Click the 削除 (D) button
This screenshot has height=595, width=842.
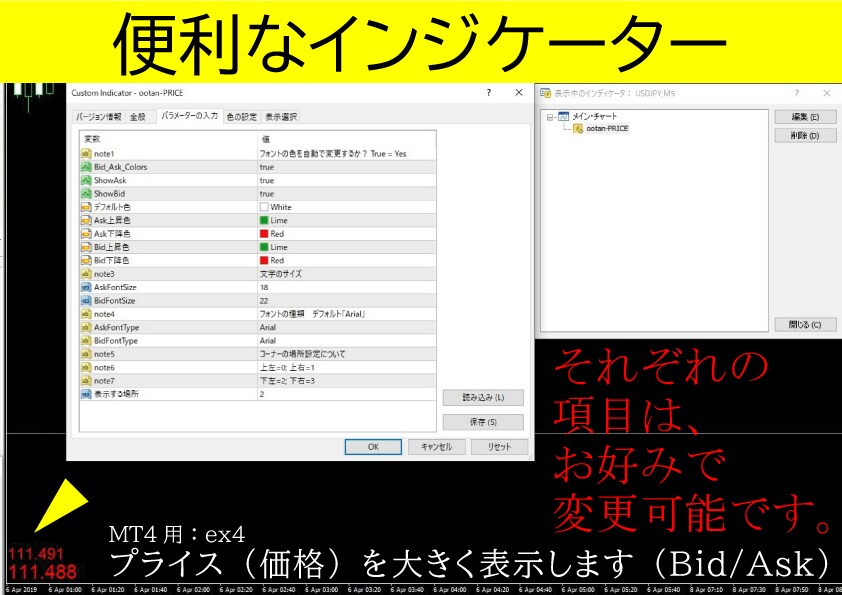[x=805, y=135]
